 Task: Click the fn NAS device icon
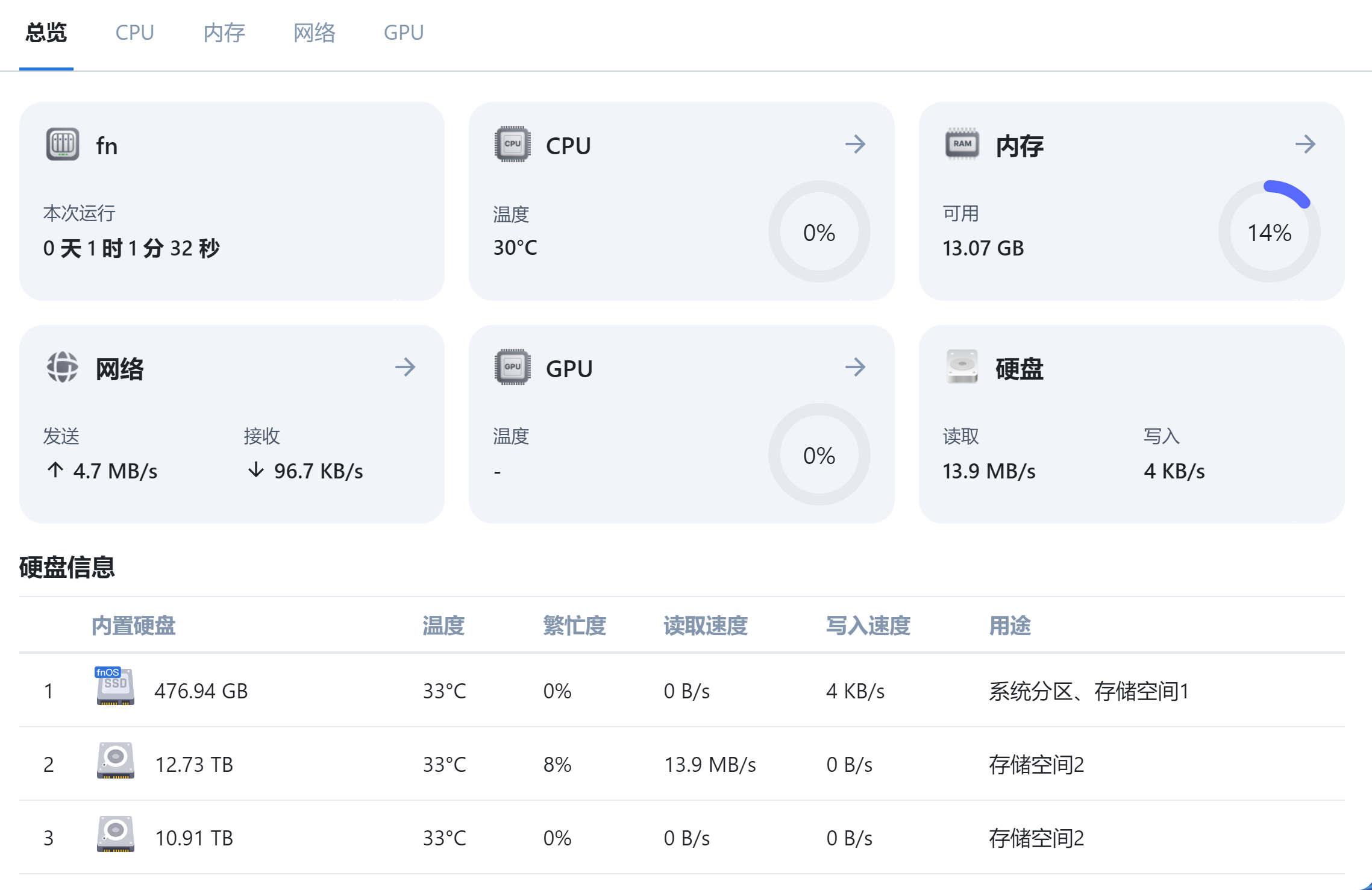pyautogui.click(x=63, y=144)
